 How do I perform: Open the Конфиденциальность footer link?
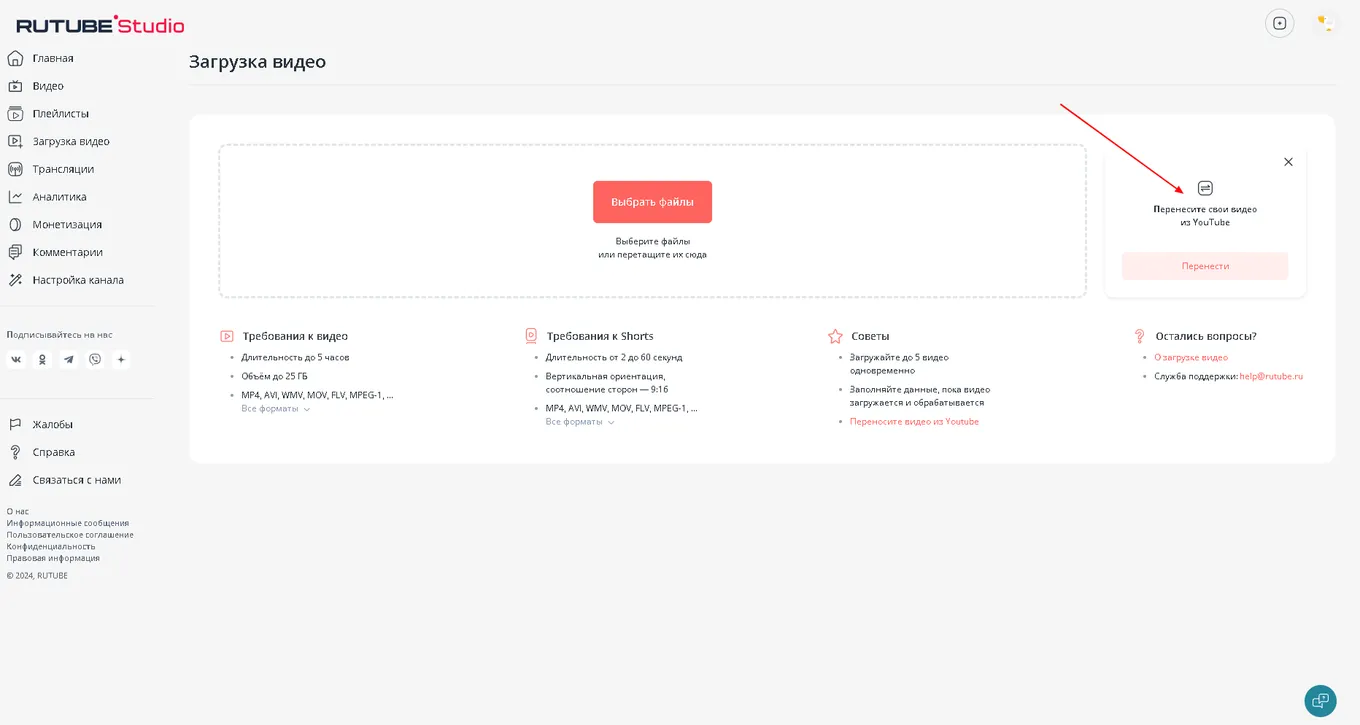point(51,546)
